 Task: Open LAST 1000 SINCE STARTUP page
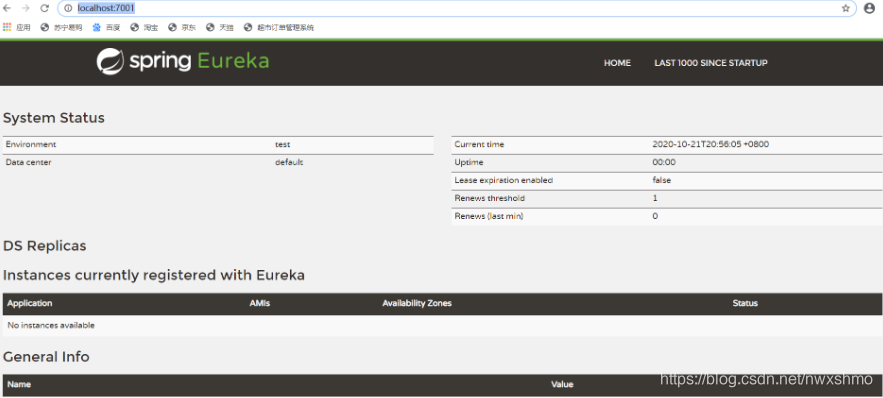pyautogui.click(x=711, y=63)
